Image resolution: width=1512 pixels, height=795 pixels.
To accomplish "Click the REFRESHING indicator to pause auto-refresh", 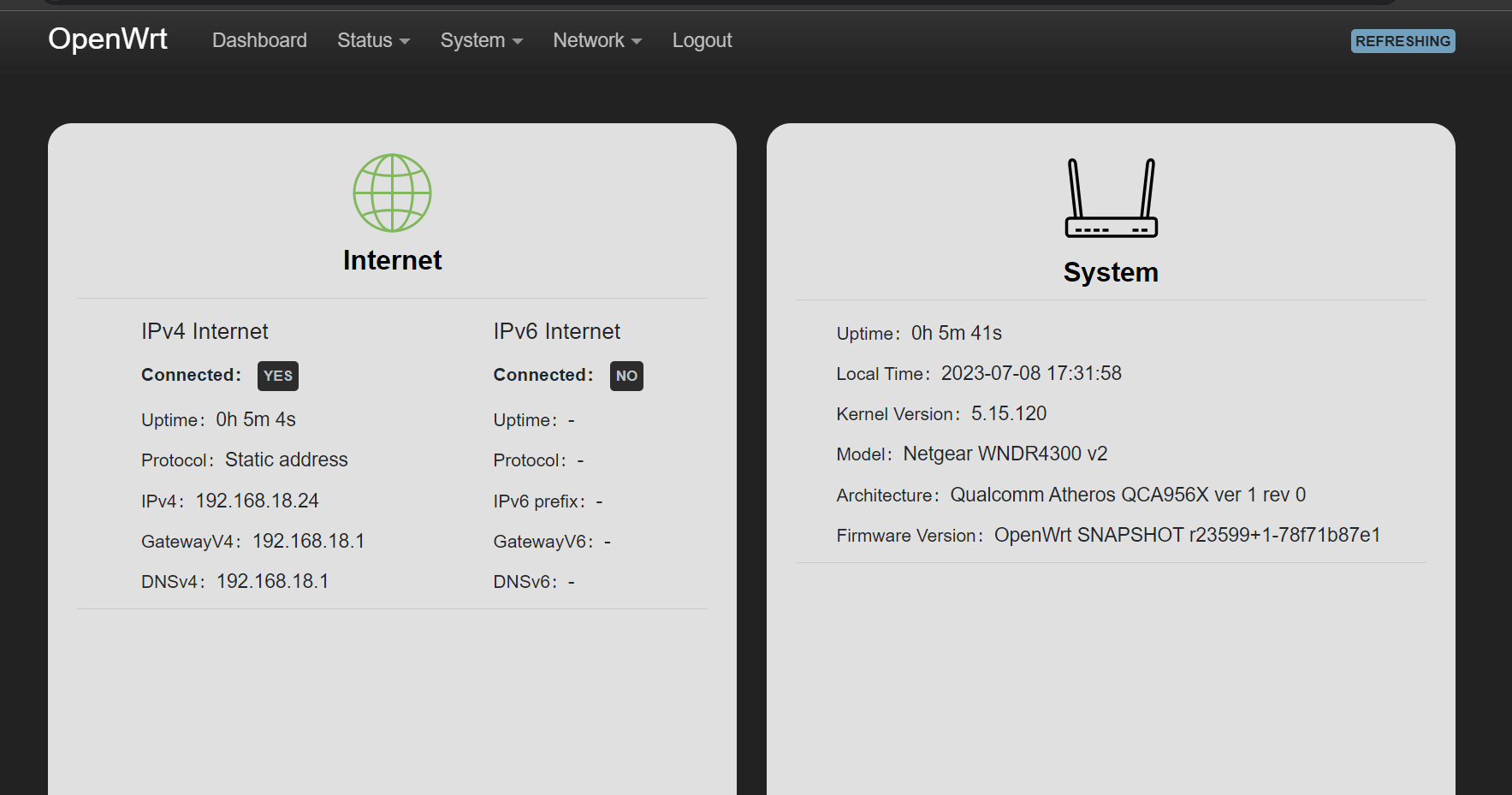I will tap(1402, 40).
